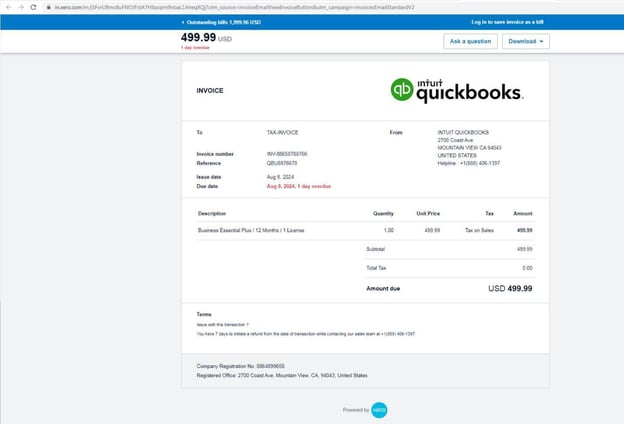Click the Amount due label

pyautogui.click(x=383, y=289)
